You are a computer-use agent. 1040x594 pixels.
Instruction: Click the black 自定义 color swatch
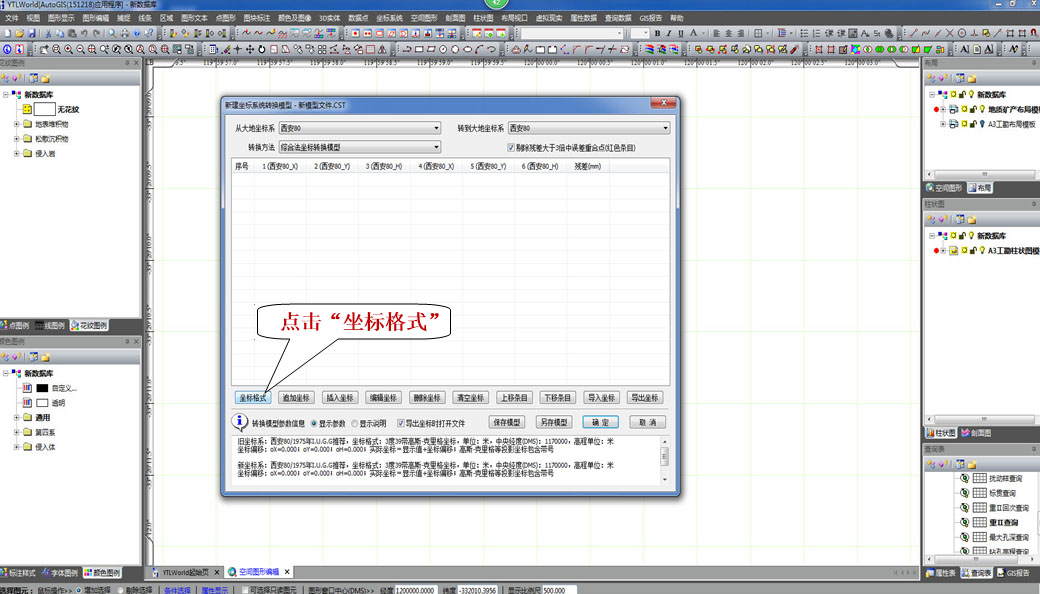point(42,388)
